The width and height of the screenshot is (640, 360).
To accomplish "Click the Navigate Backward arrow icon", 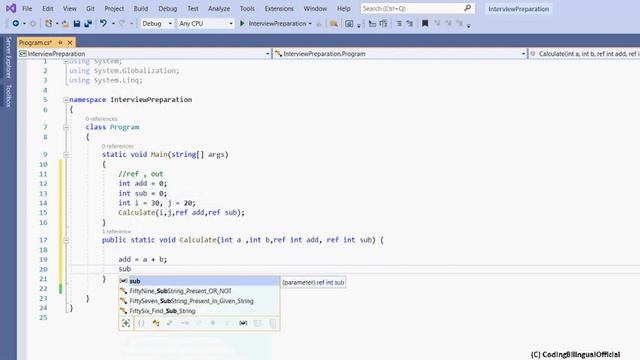I will coord(16,24).
